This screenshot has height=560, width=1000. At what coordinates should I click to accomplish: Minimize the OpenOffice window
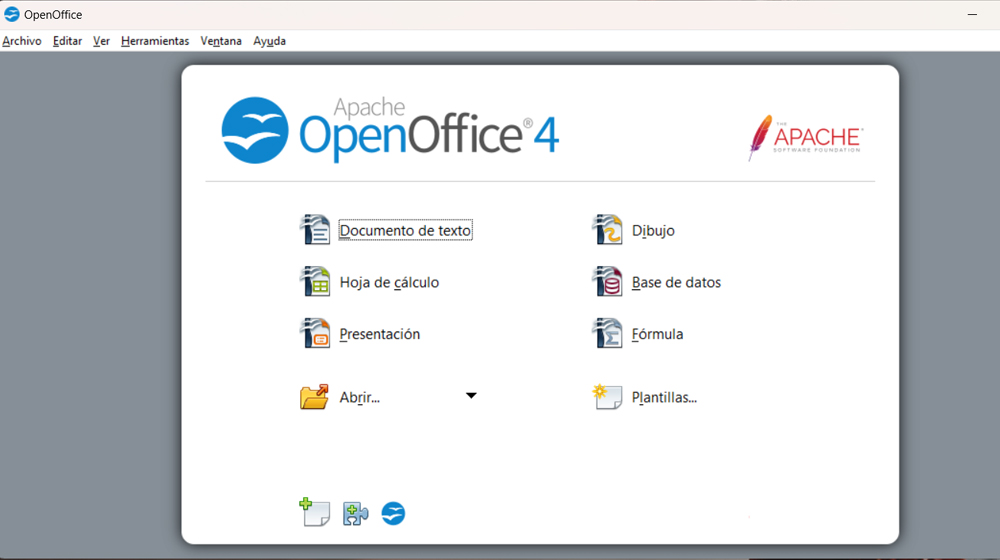(x=972, y=14)
